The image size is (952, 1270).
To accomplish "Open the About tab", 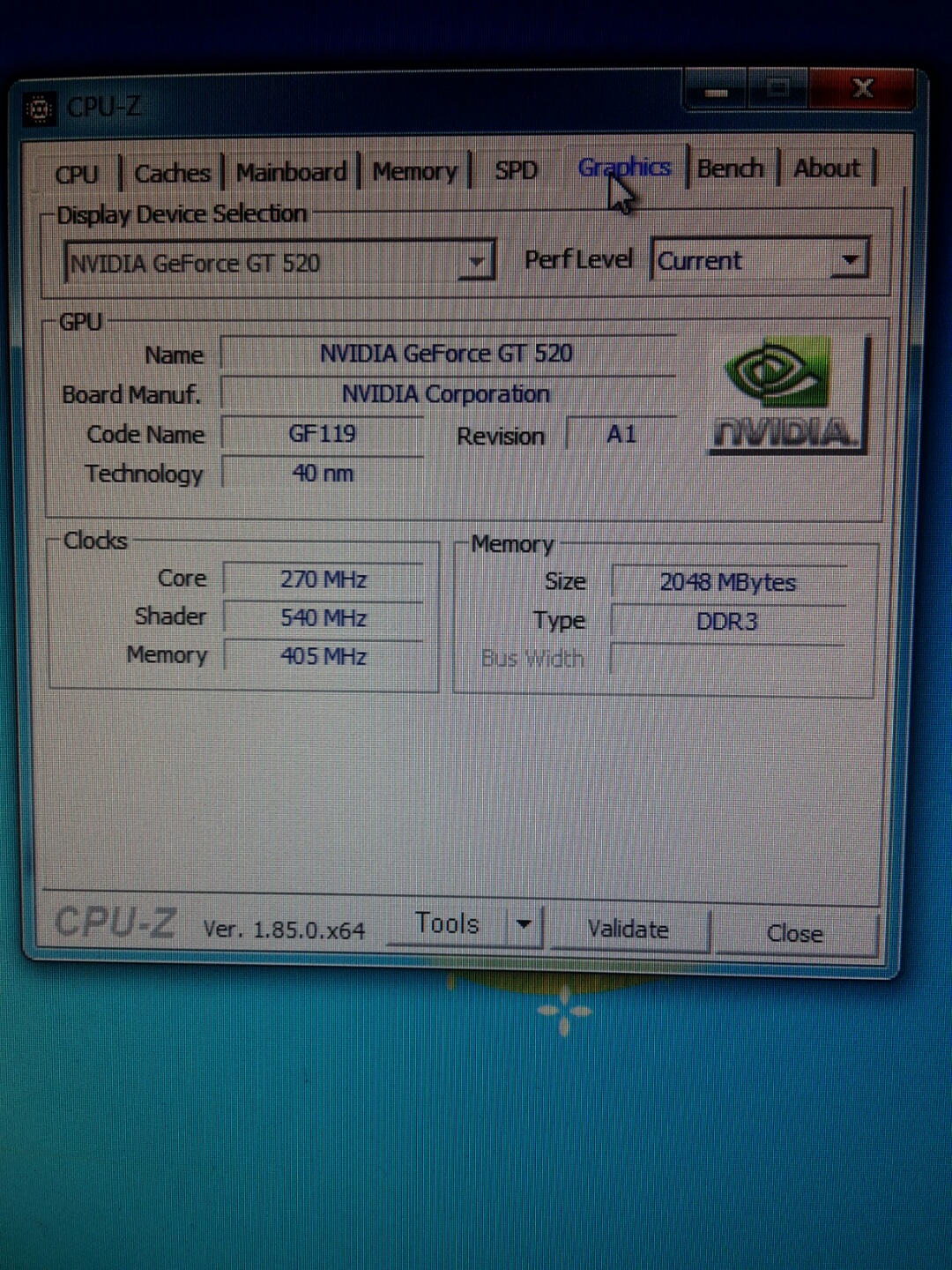I will (x=827, y=168).
